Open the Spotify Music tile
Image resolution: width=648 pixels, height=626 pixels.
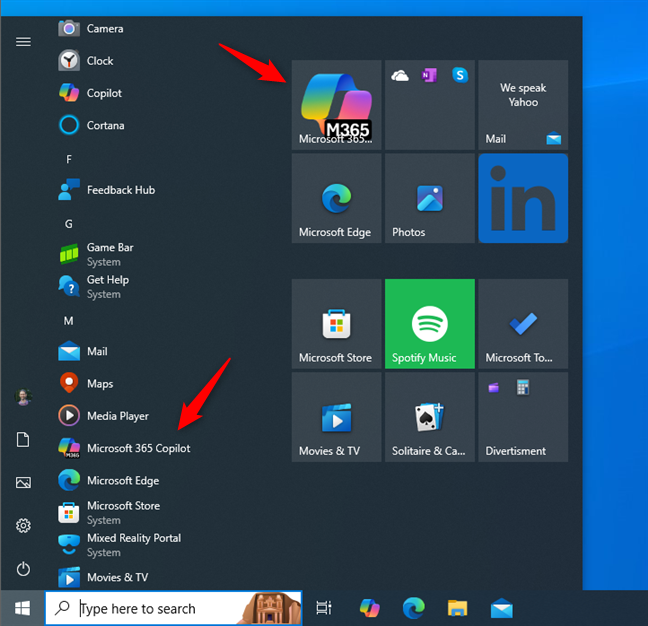point(430,324)
